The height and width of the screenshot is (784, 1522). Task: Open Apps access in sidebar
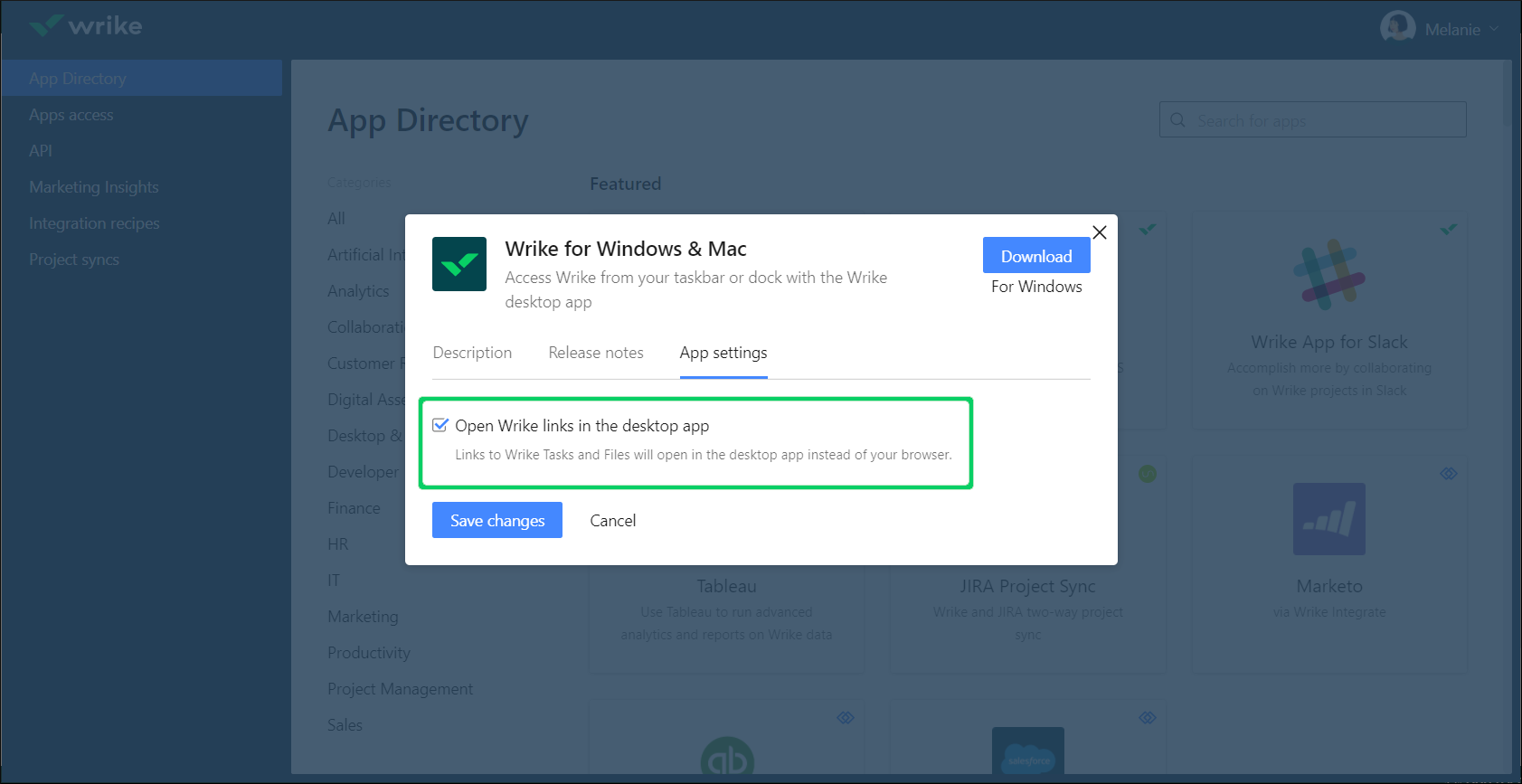point(71,115)
